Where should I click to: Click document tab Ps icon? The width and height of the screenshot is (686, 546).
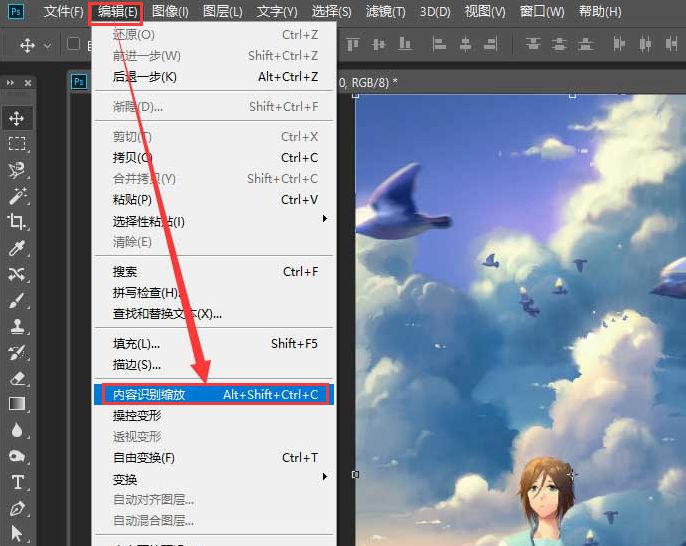[x=79, y=82]
